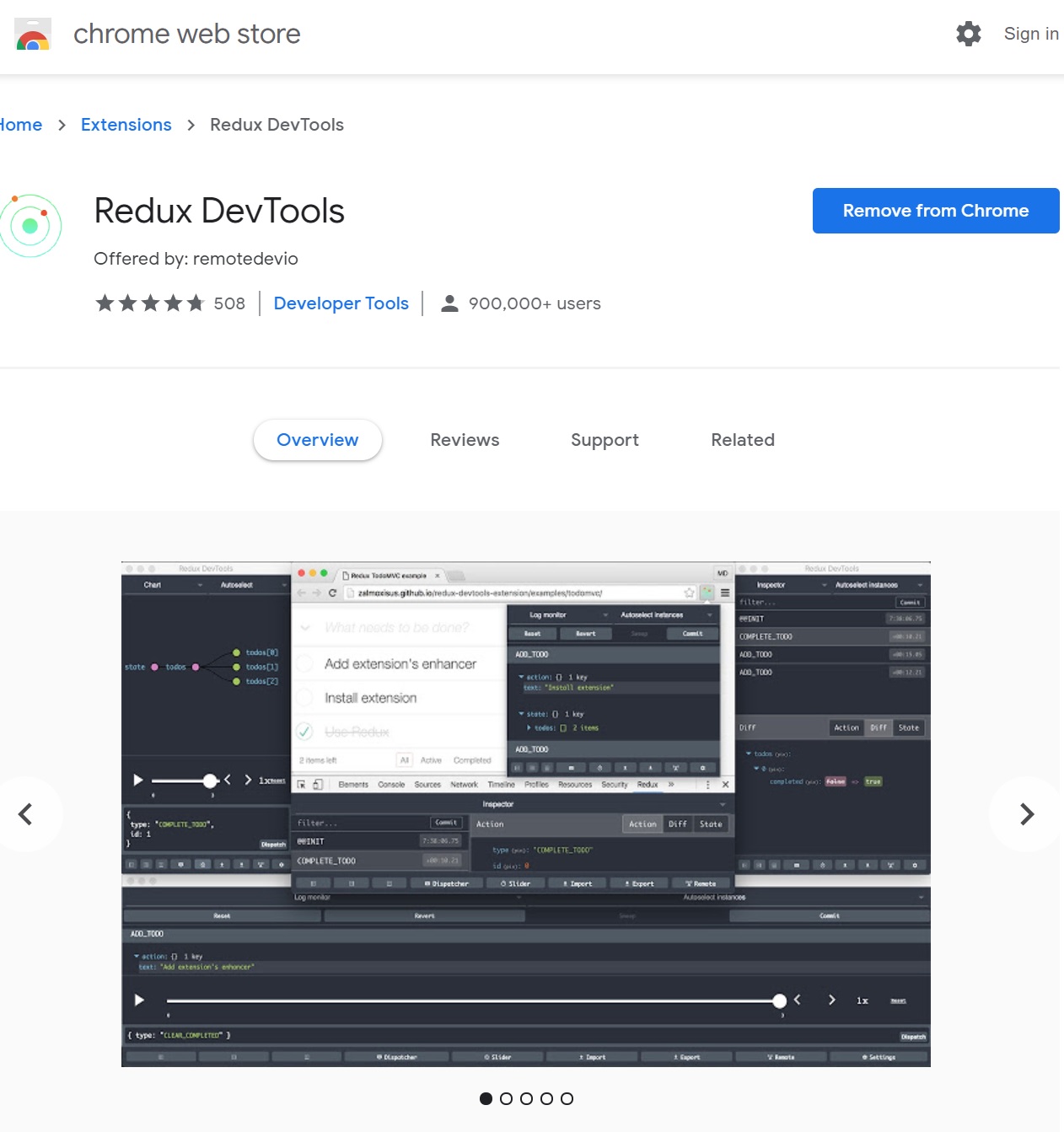The width and height of the screenshot is (1064, 1132).
Task: Select the third carousel dot
Action: (x=526, y=1098)
